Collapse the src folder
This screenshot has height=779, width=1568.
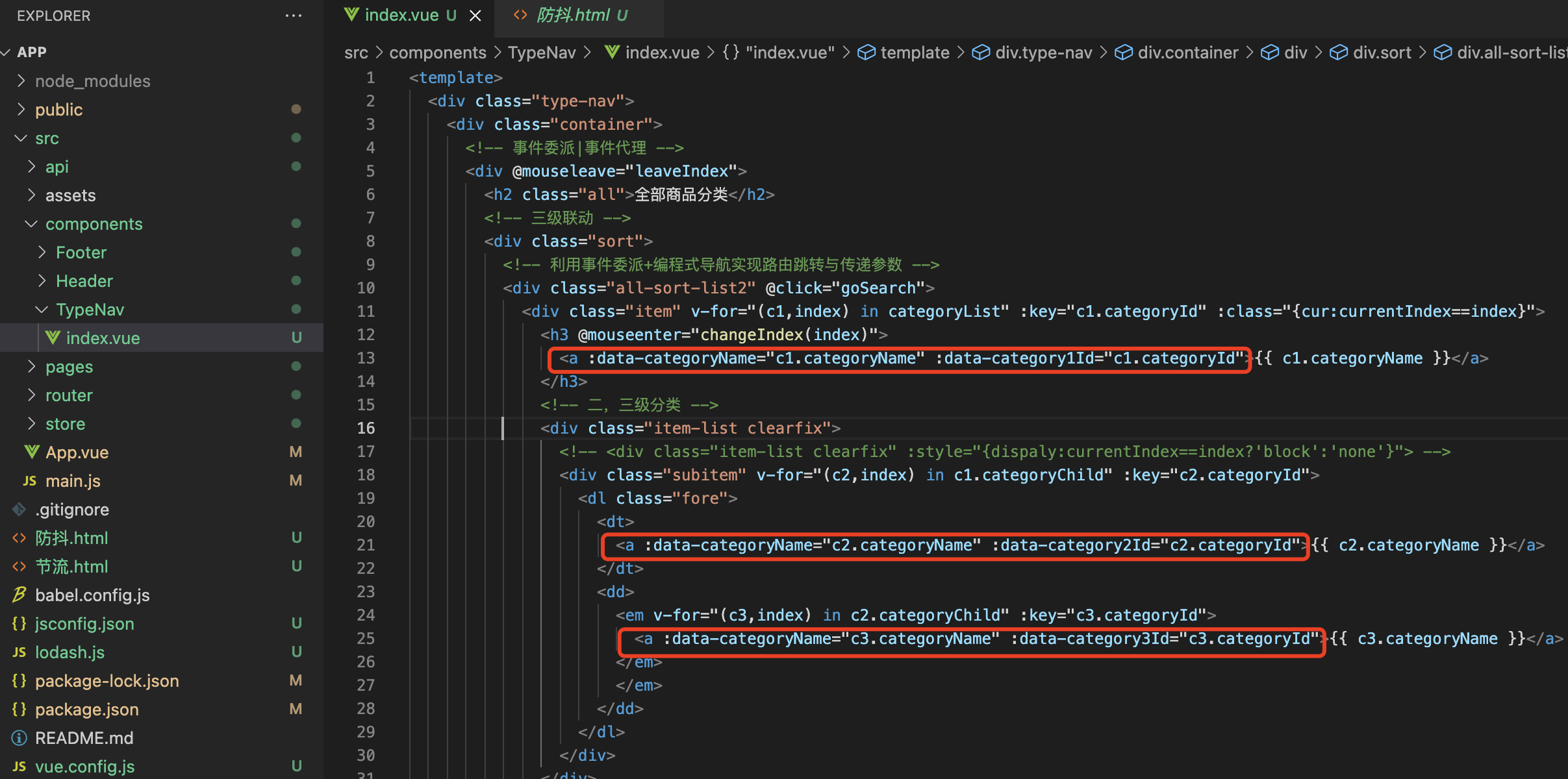pyautogui.click(x=21, y=138)
